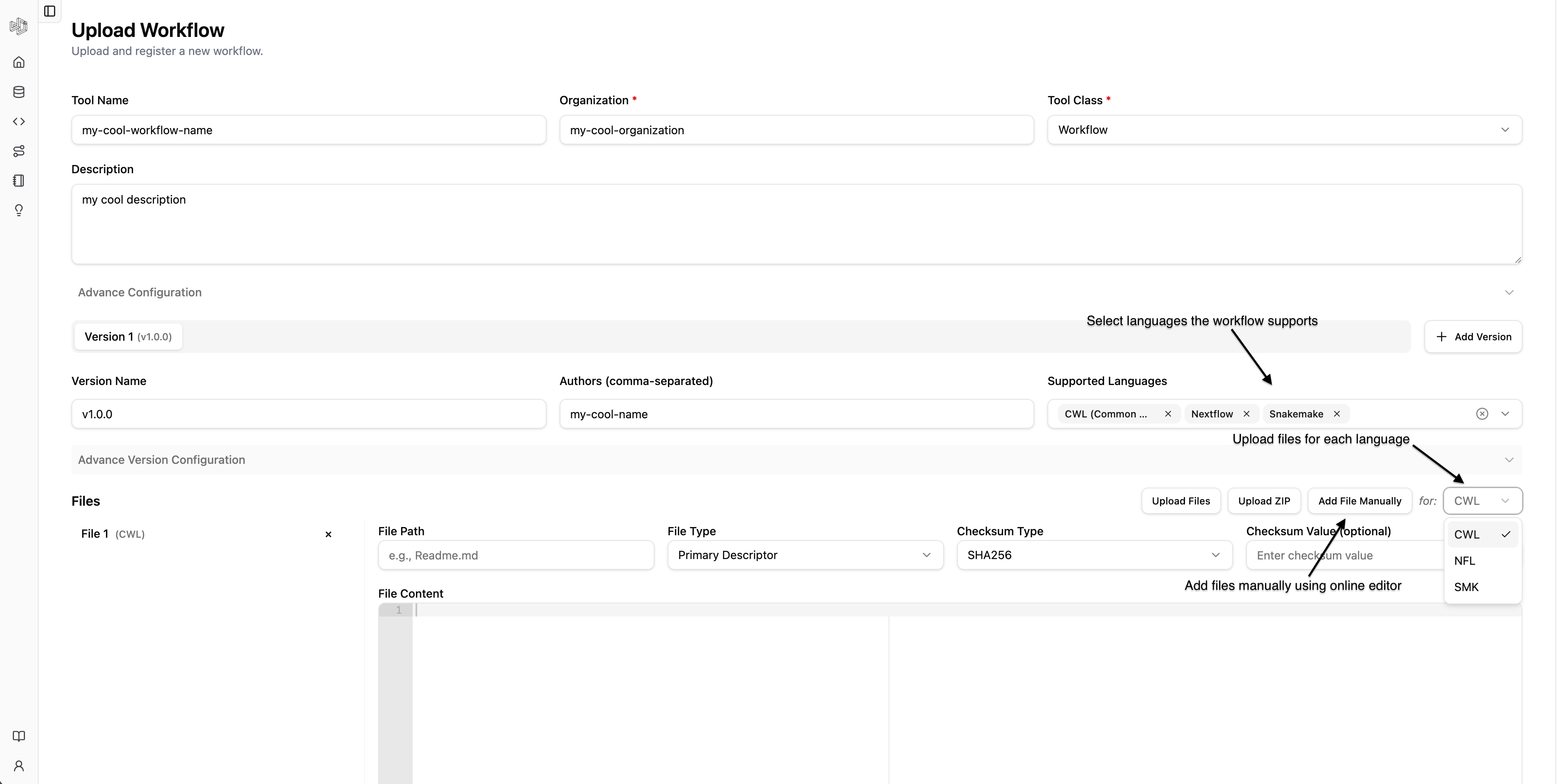Image resolution: width=1557 pixels, height=784 pixels.
Task: Delete File 1 from files list
Action: tap(328, 534)
